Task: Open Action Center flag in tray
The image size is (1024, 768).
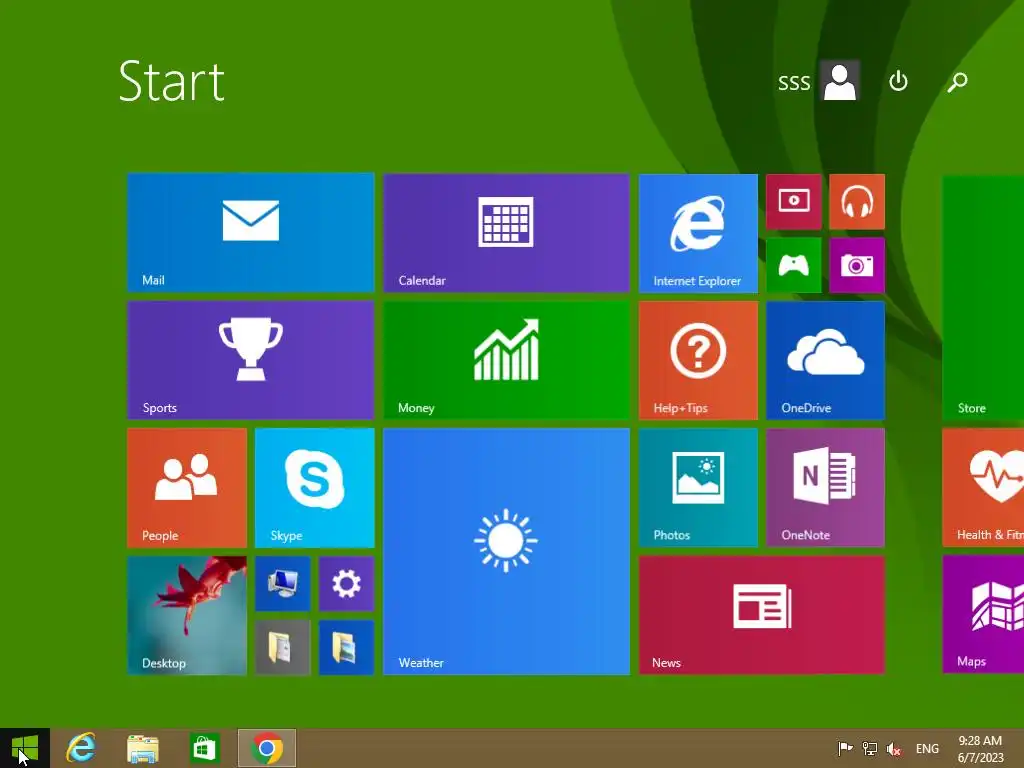Action: click(x=845, y=748)
